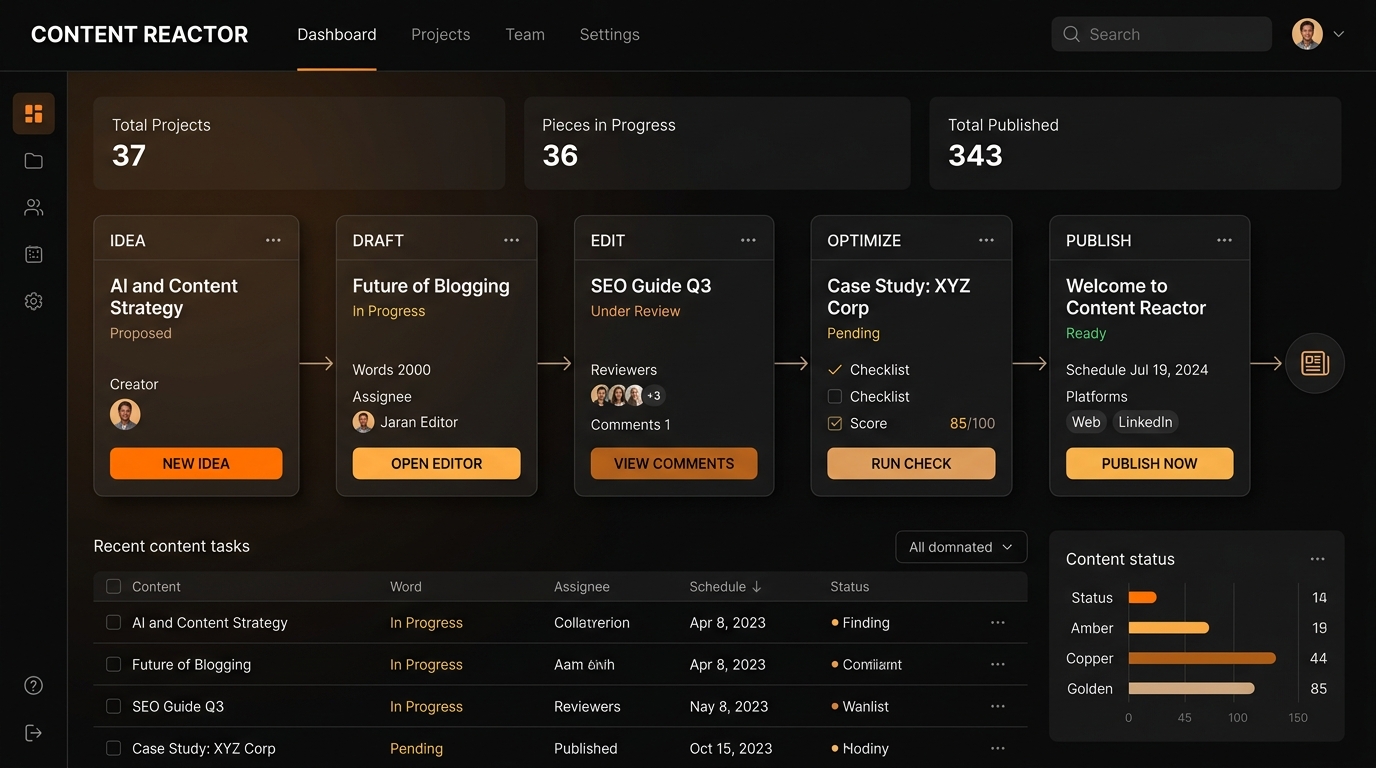Open the DRAFT card three-dot menu
Image resolution: width=1376 pixels, height=768 pixels.
click(511, 240)
